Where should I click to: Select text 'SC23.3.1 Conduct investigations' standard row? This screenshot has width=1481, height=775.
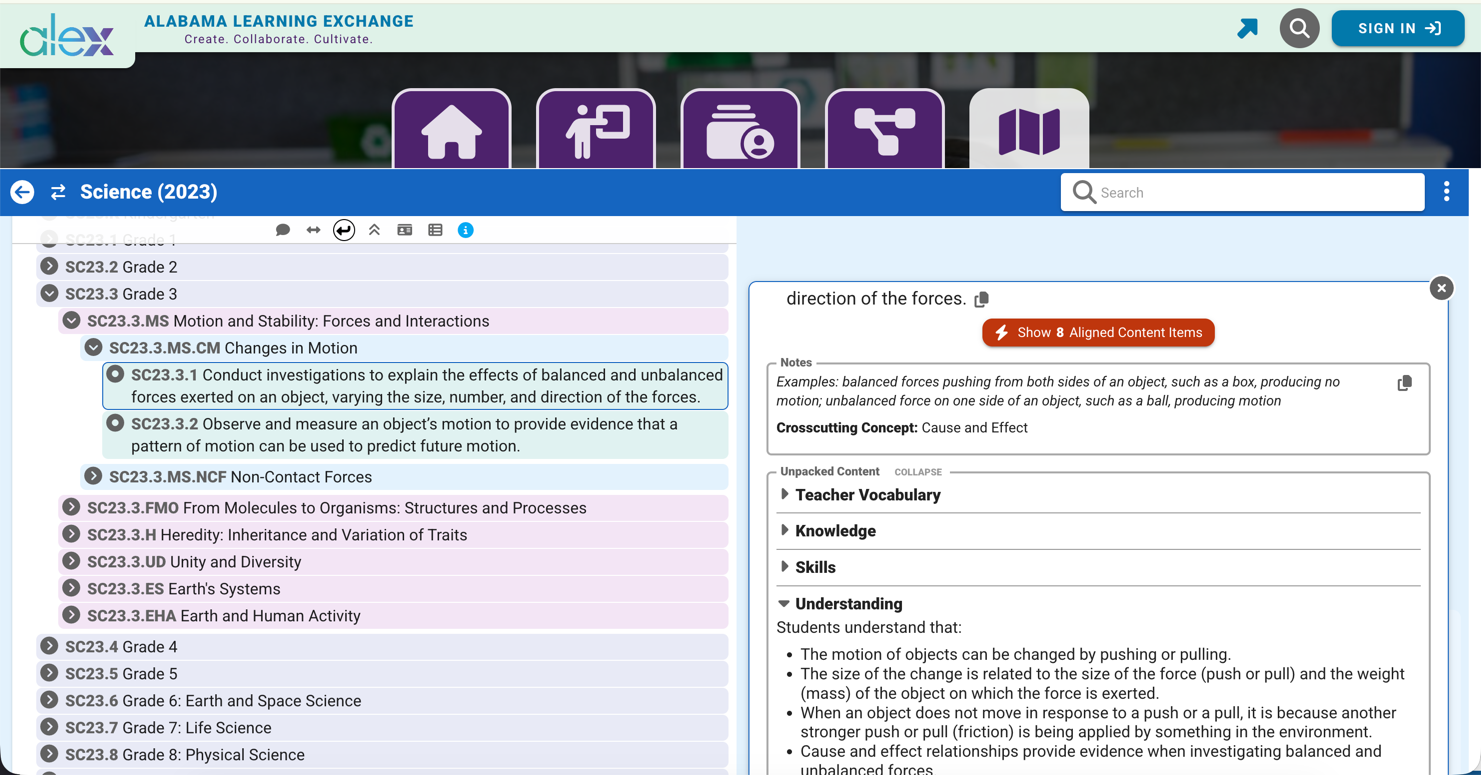(415, 386)
